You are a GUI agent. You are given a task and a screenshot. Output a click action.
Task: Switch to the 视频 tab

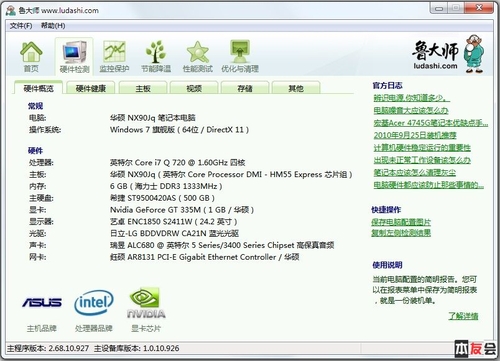coord(194,88)
